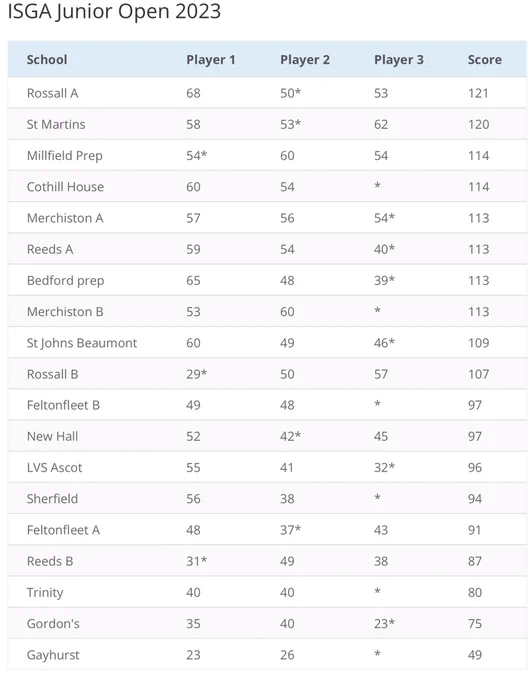
Task: Click the Player 3 column header
Action: click(x=398, y=59)
